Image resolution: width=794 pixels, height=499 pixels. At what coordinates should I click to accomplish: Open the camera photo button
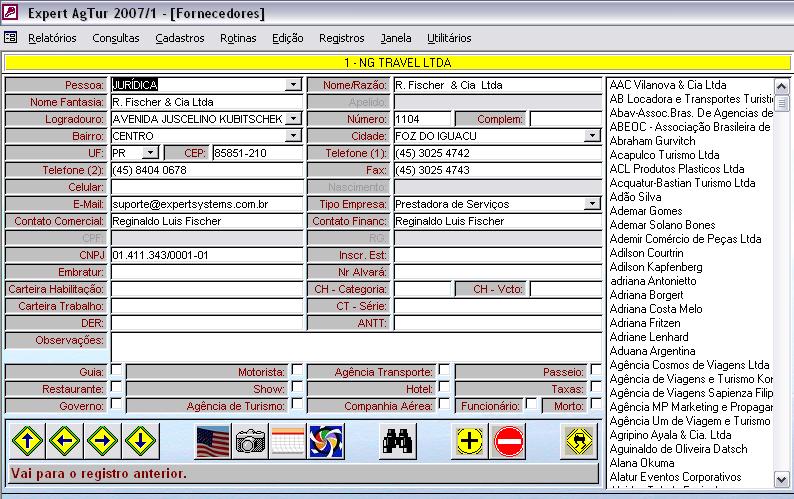click(250, 440)
